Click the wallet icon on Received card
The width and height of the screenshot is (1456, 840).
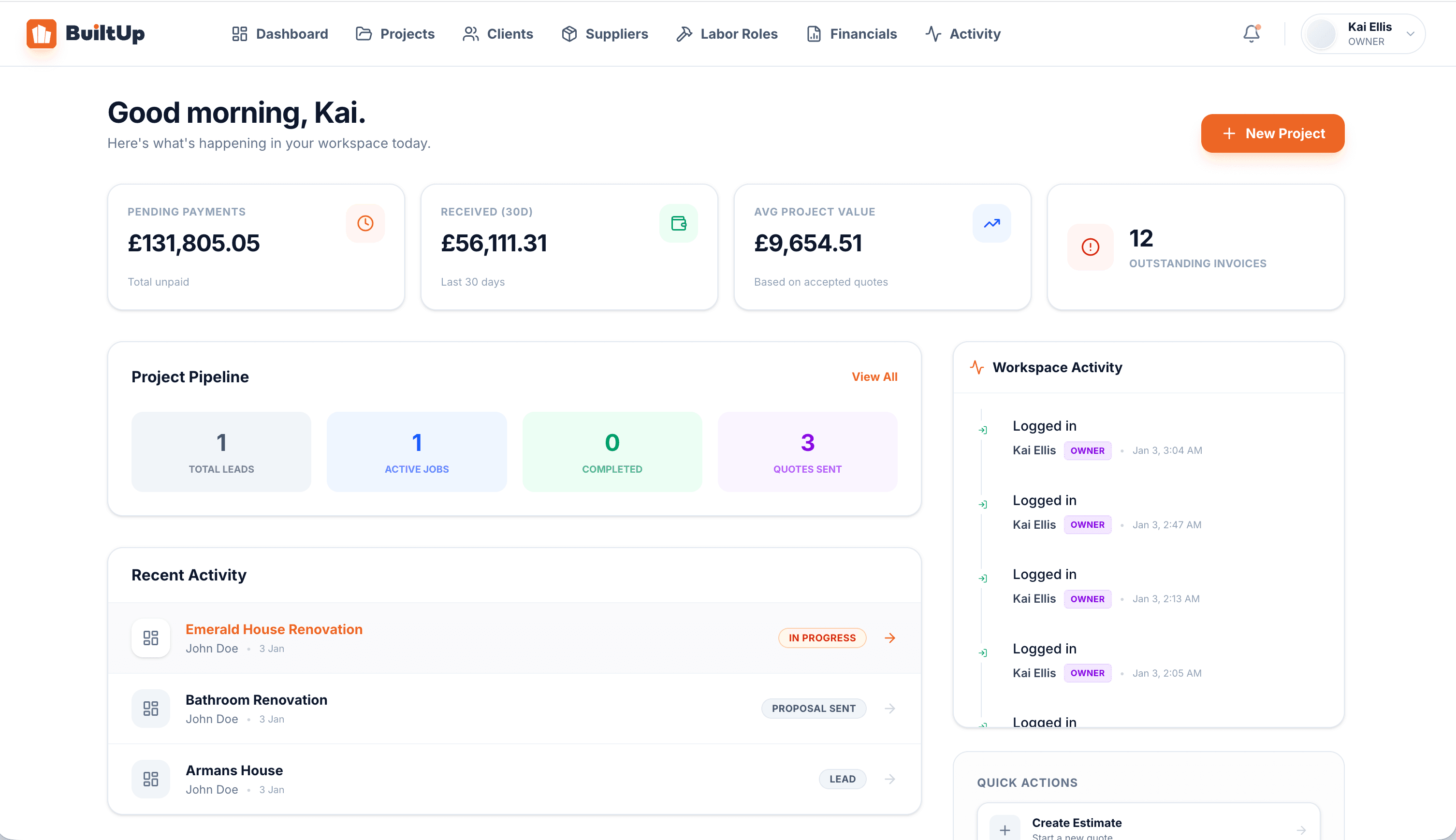click(x=678, y=223)
